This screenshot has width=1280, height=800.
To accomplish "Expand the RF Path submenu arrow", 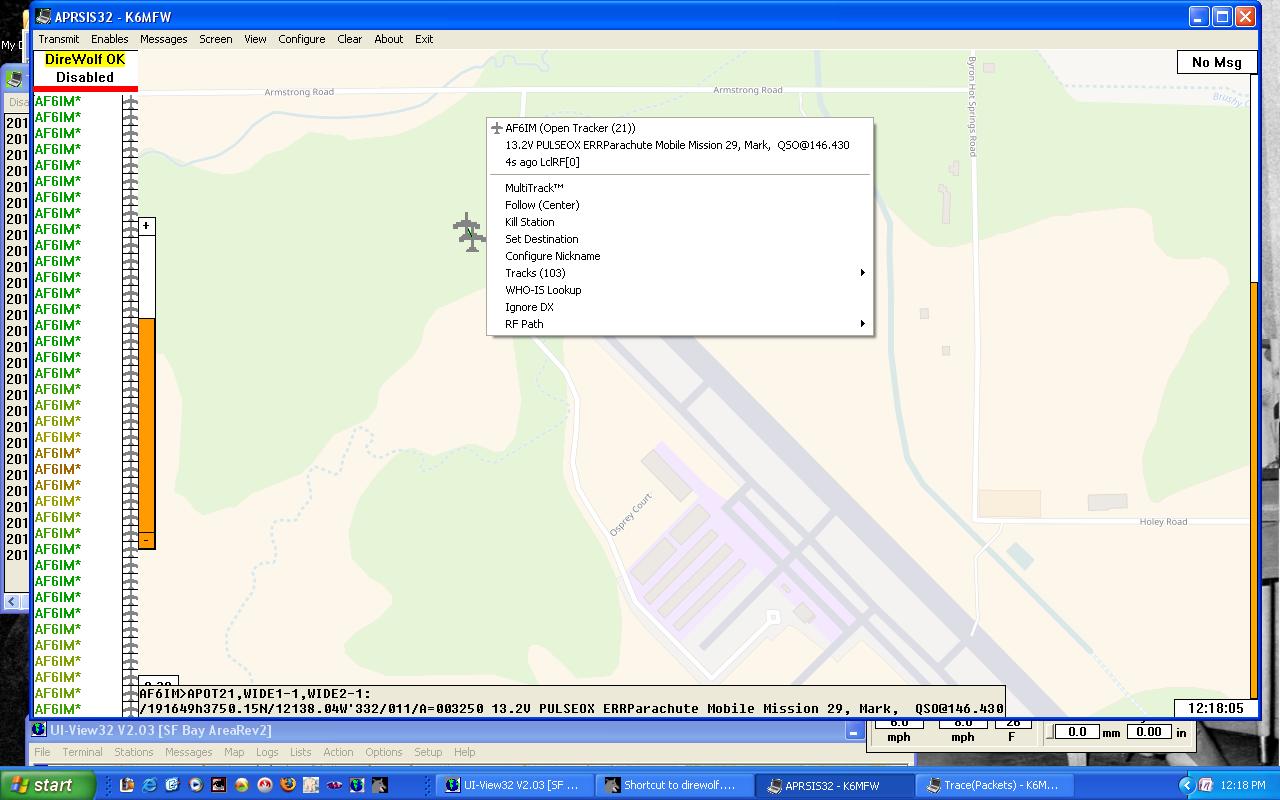I will pos(862,324).
